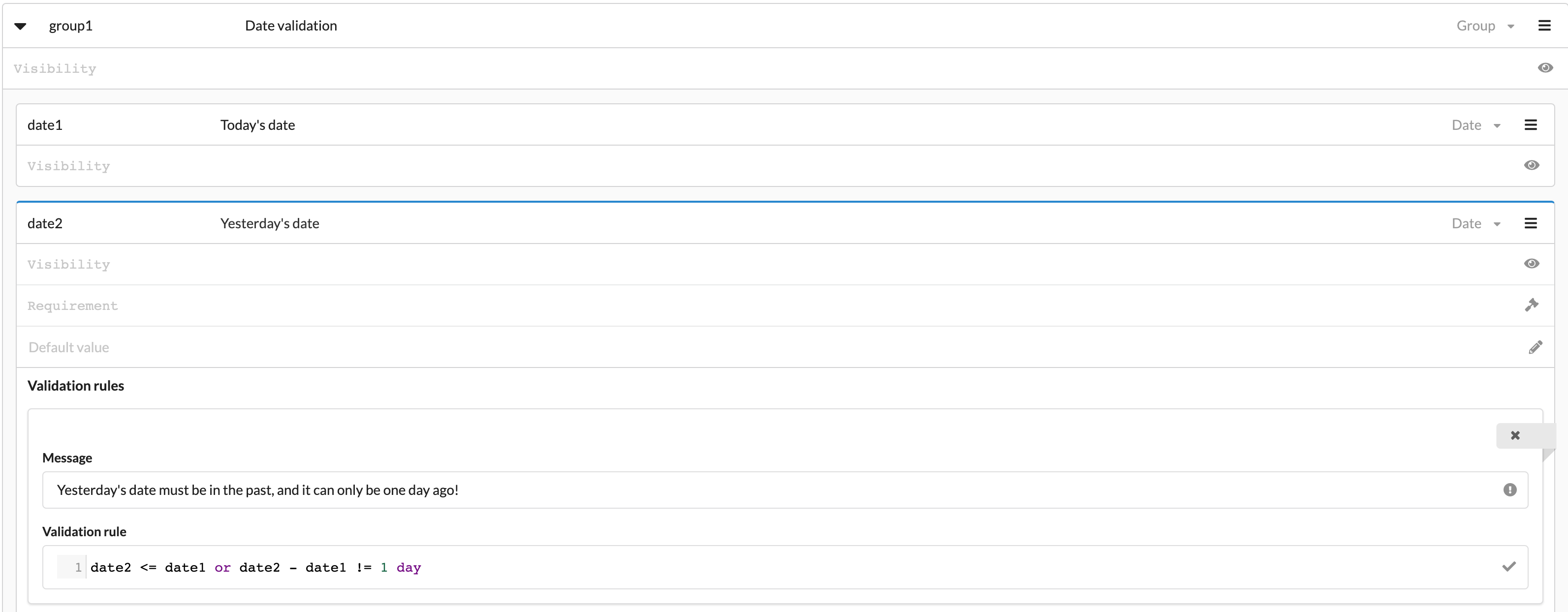Toggle the date2 Visibility eye icon
This screenshot has width=1568, height=612.
point(1532,263)
